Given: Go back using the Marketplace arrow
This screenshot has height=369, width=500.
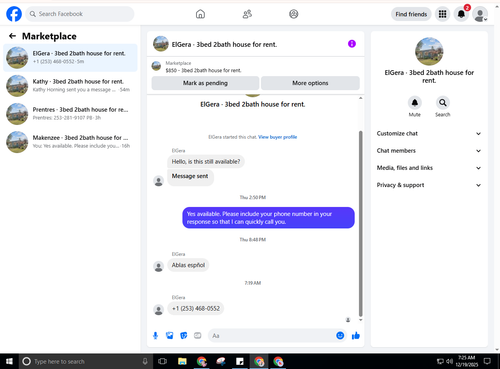Looking at the screenshot, I should [12, 36].
